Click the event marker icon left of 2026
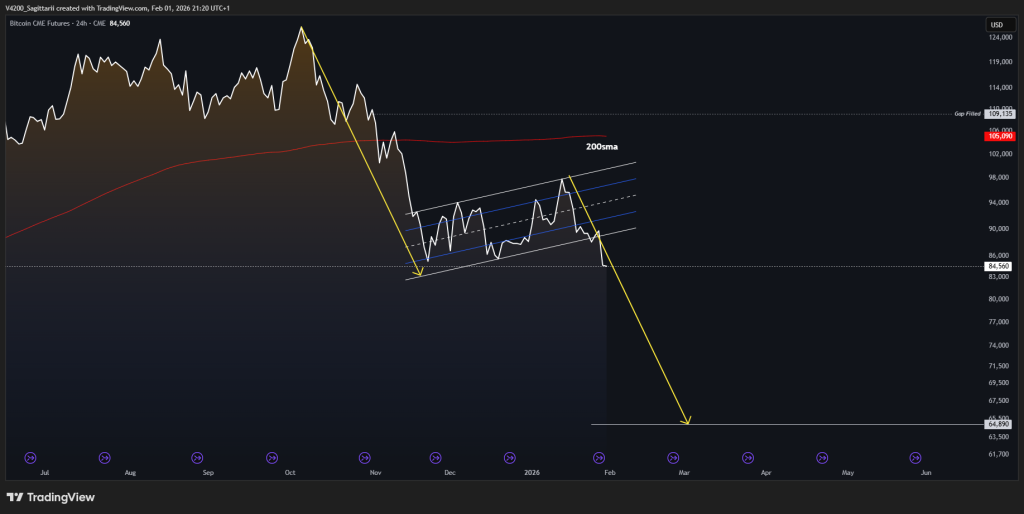Viewport: 1024px width, 514px height. tap(510, 457)
